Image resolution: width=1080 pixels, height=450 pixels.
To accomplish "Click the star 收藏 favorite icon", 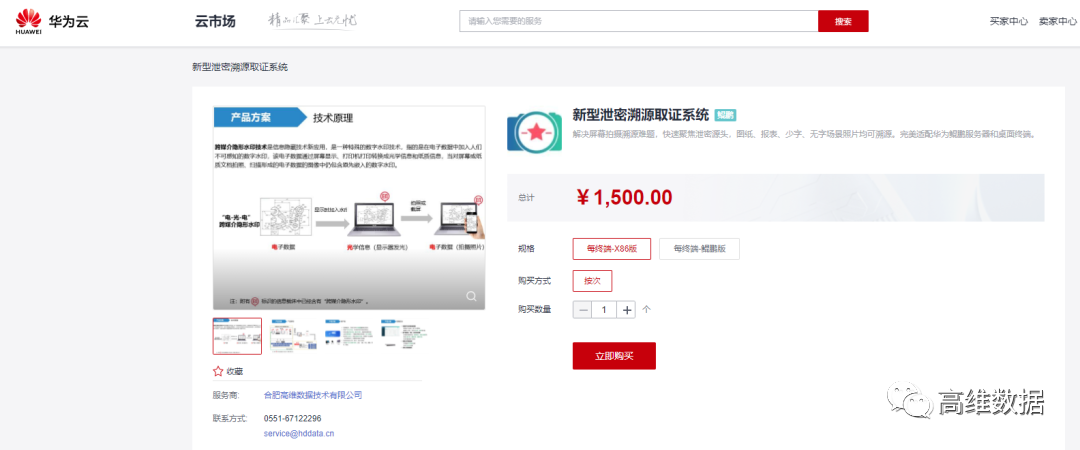I will click(218, 370).
